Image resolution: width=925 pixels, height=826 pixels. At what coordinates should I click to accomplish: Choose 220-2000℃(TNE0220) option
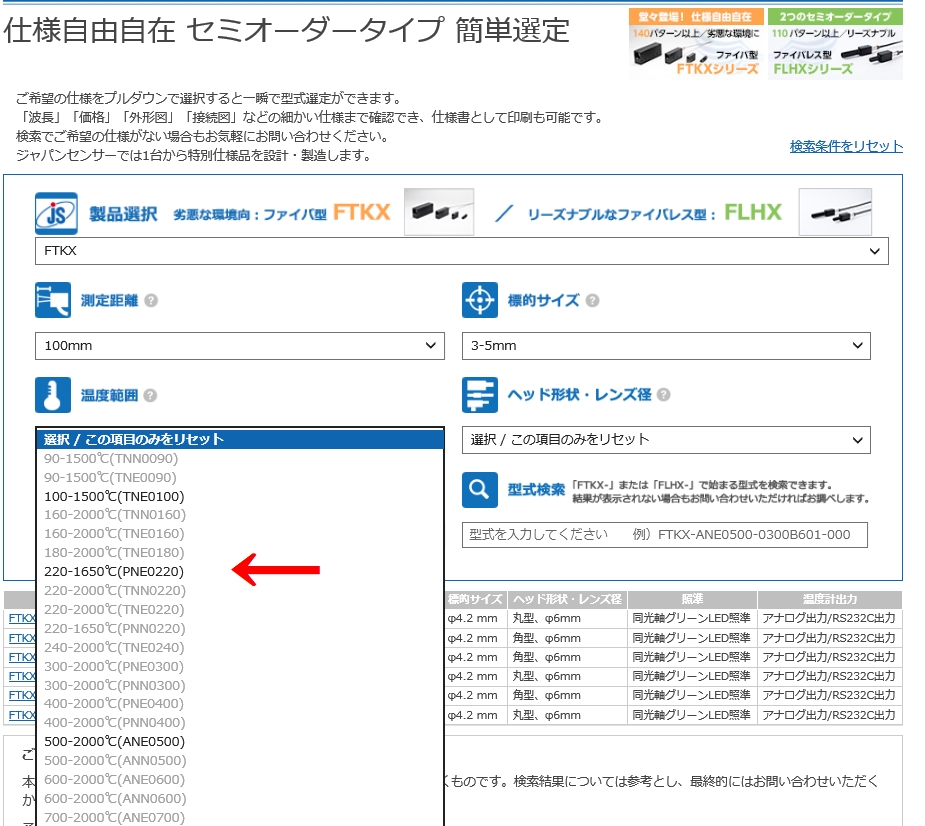(240, 609)
